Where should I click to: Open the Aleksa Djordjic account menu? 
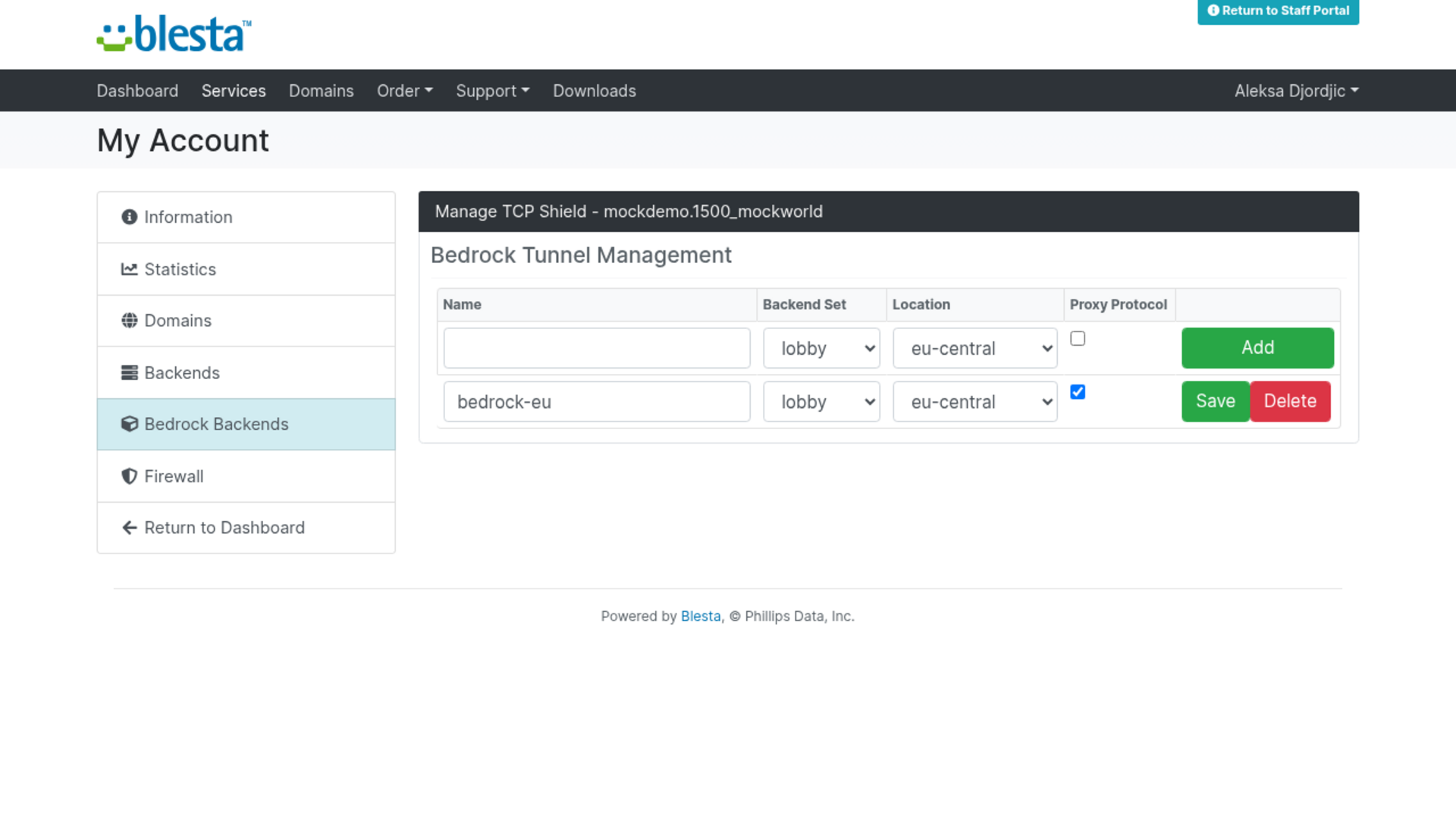pyautogui.click(x=1297, y=91)
